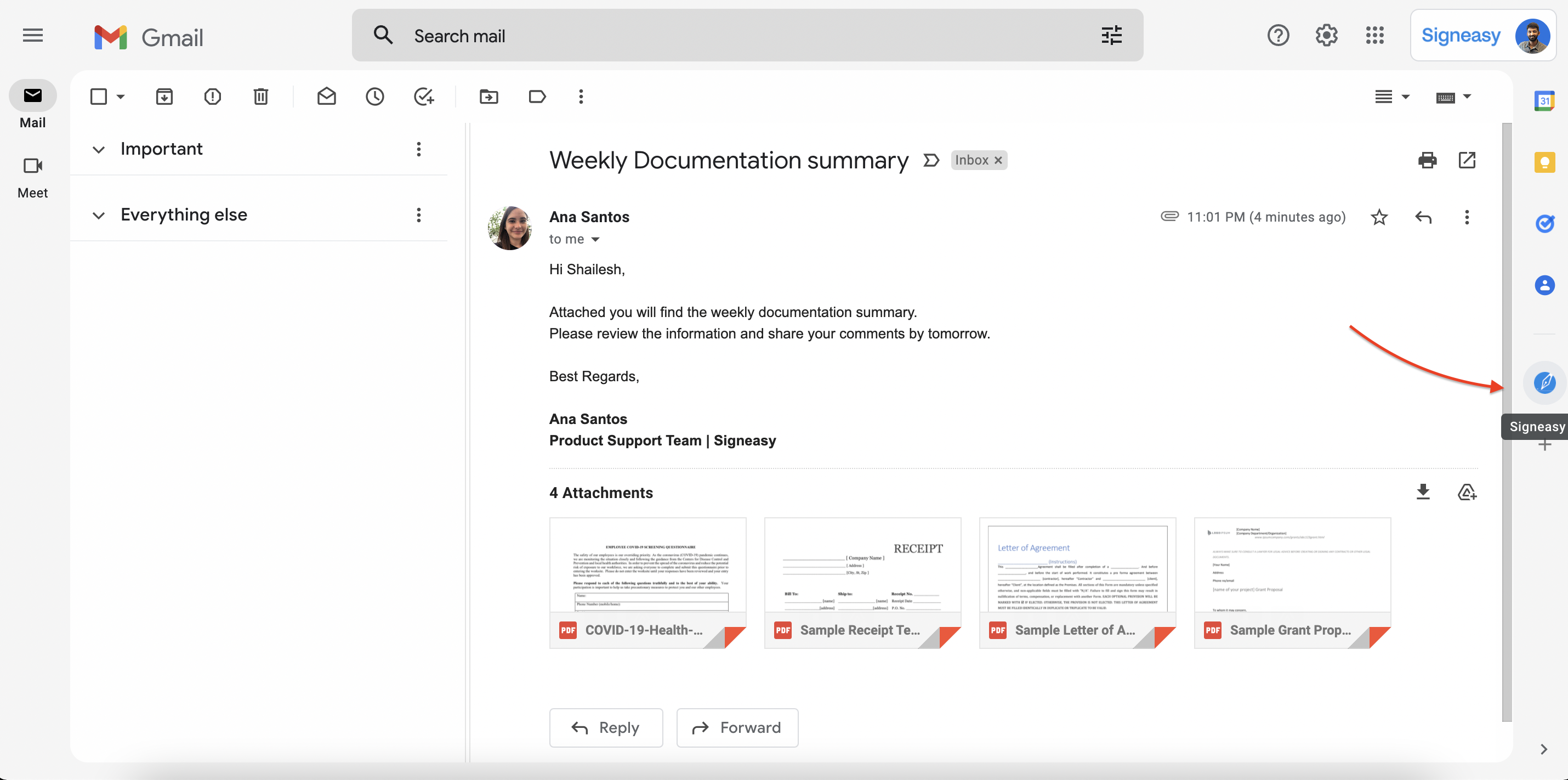This screenshot has height=780, width=1568.
Task: Open search filter options
Action: [x=1111, y=35]
